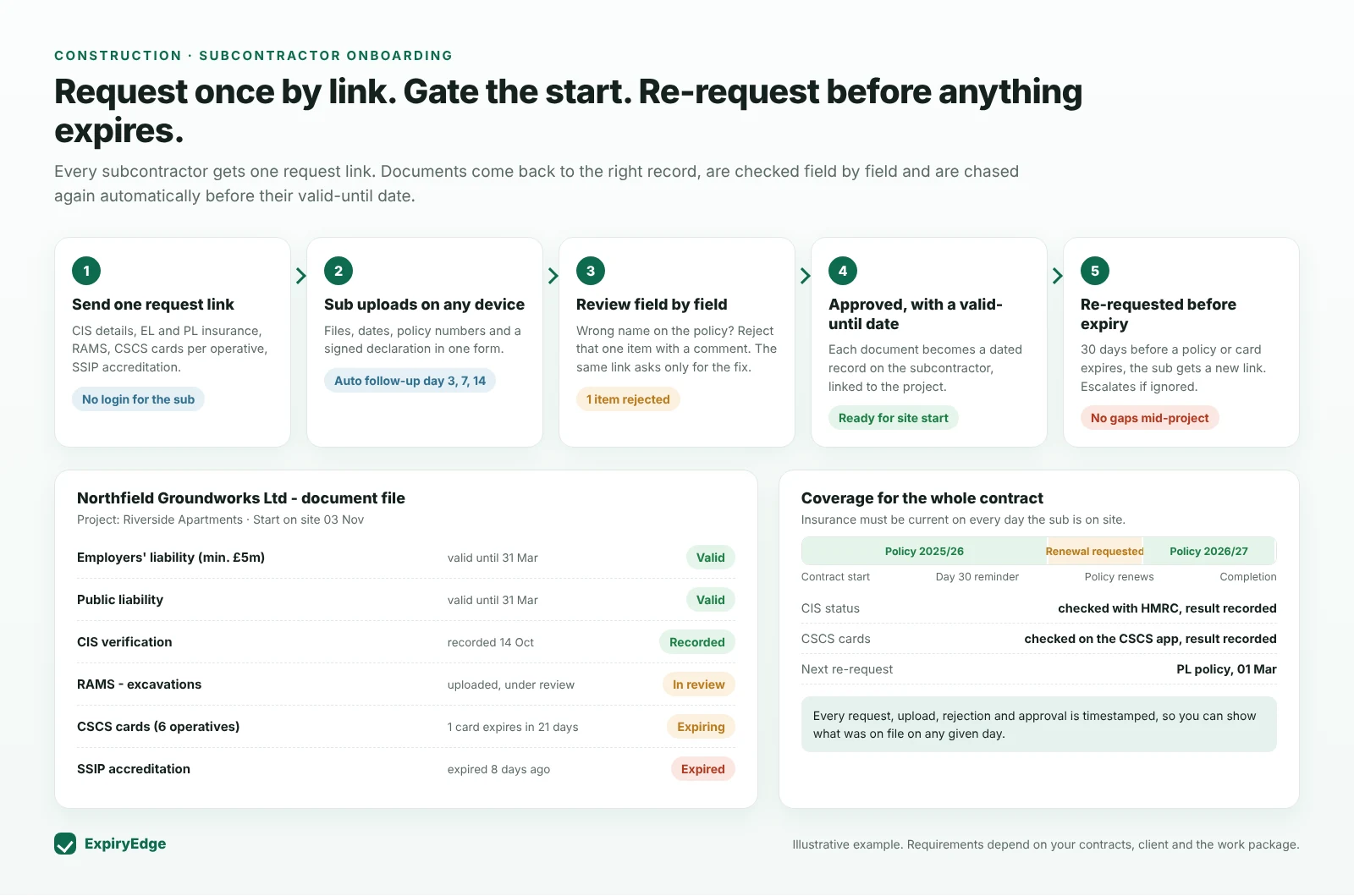Image resolution: width=1354 pixels, height=896 pixels.
Task: Click the 'Send one request link' heading
Action: point(153,305)
